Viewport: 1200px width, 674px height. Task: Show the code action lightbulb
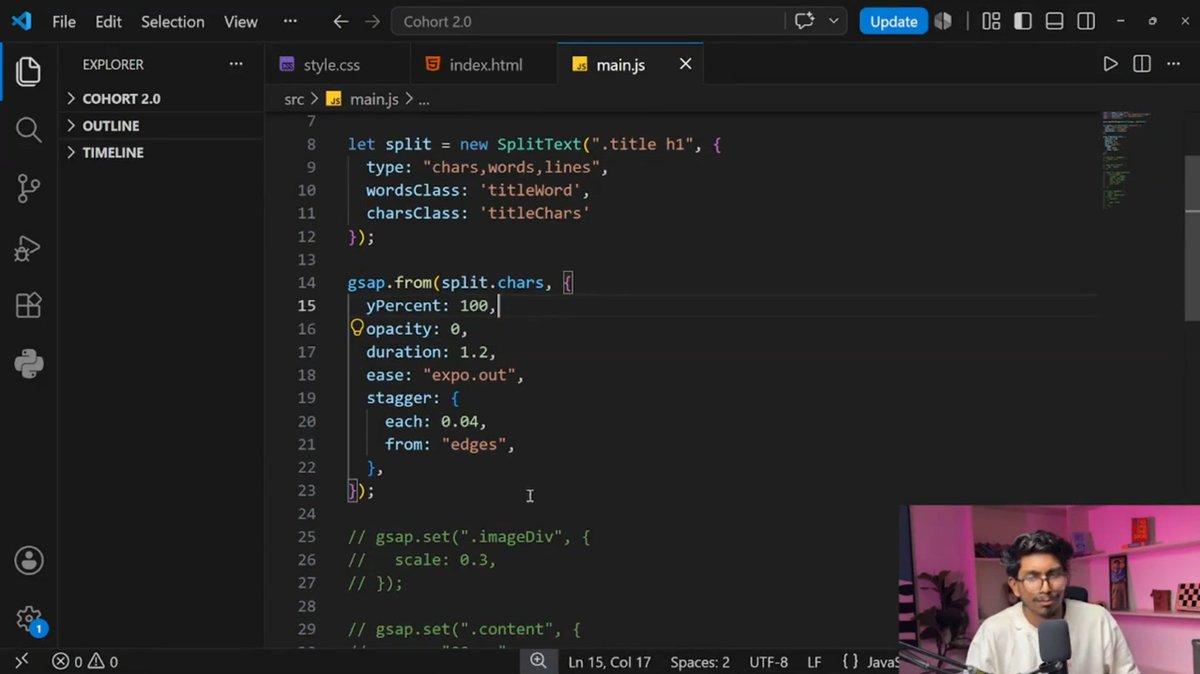point(357,328)
